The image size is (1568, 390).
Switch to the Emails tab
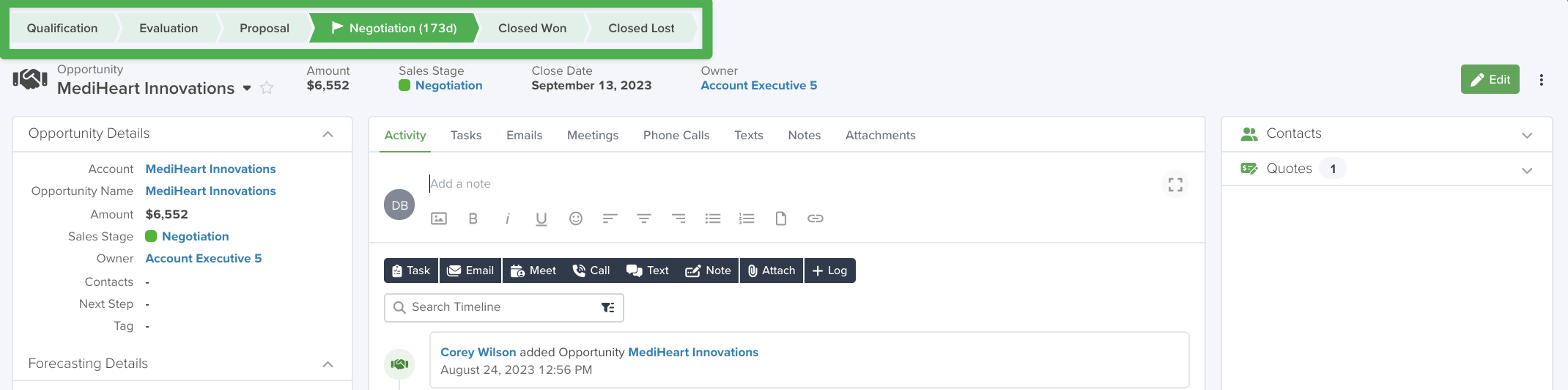click(525, 135)
